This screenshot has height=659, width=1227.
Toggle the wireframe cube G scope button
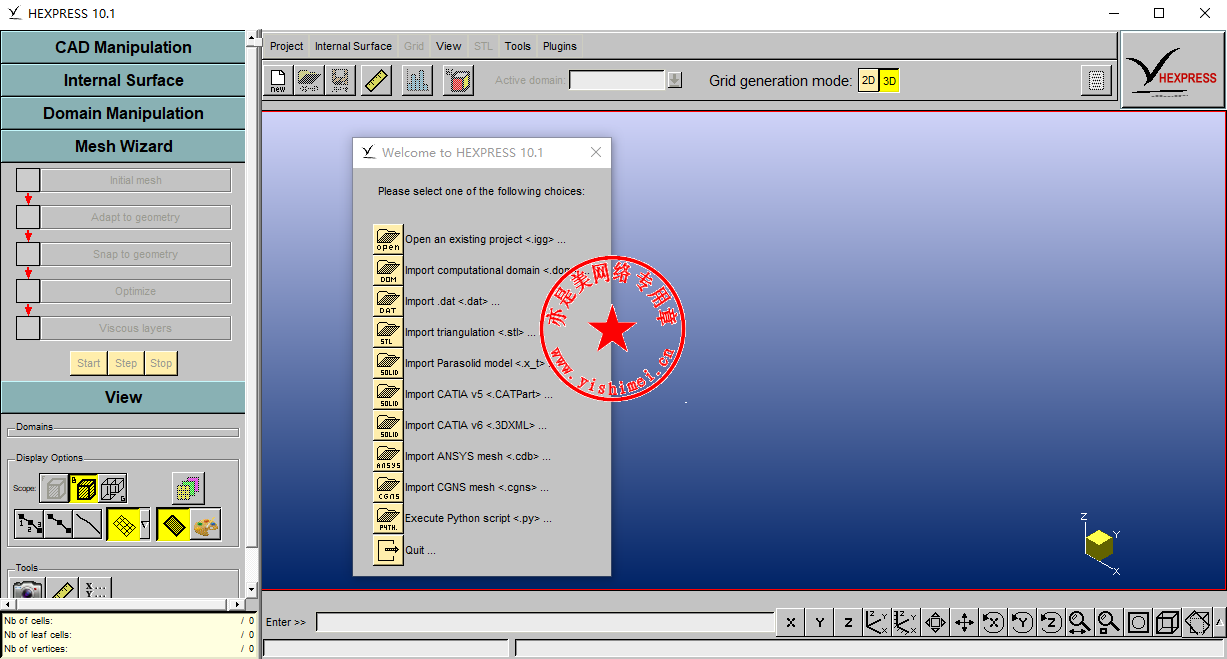tap(113, 488)
